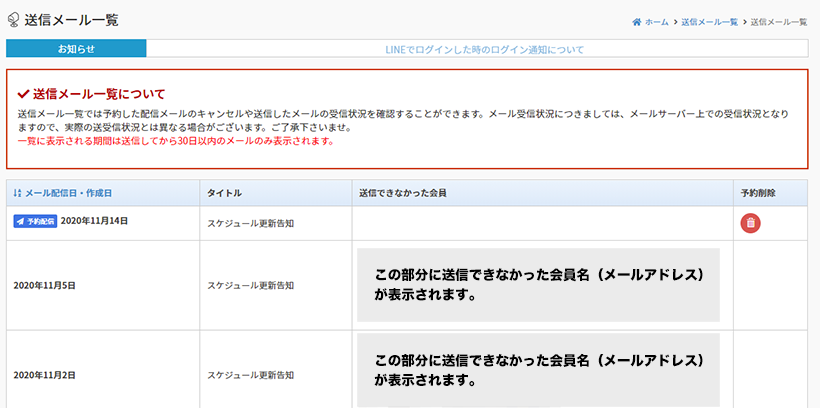Screen dimensions: 820x408
Task: Click スケジュール更新告知 title in November 5 row
Action: pos(250,285)
